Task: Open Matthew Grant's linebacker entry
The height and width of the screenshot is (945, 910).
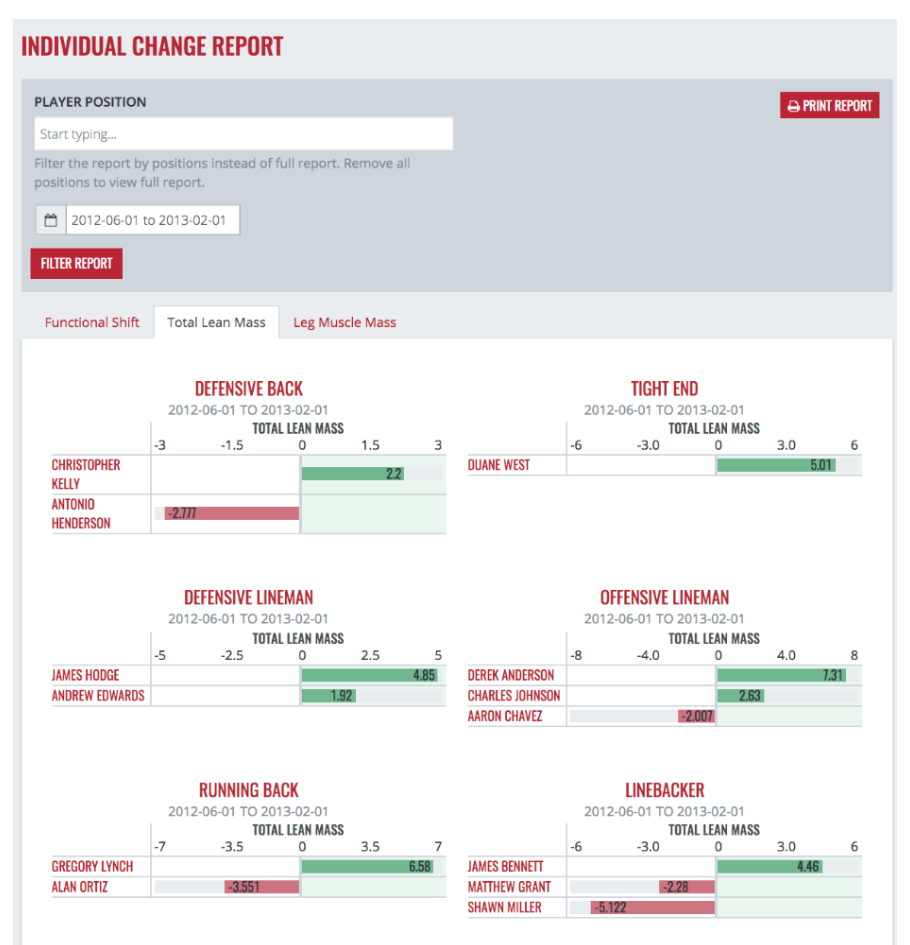Action: pos(509,887)
